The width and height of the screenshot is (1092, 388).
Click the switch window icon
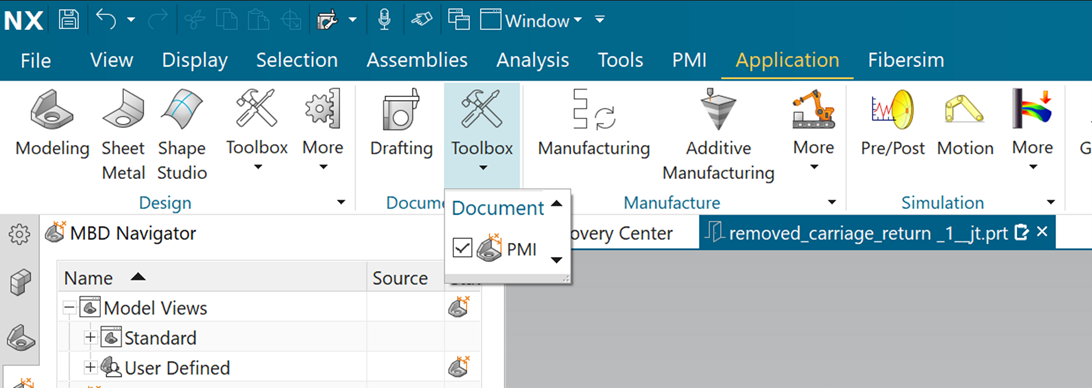point(459,20)
